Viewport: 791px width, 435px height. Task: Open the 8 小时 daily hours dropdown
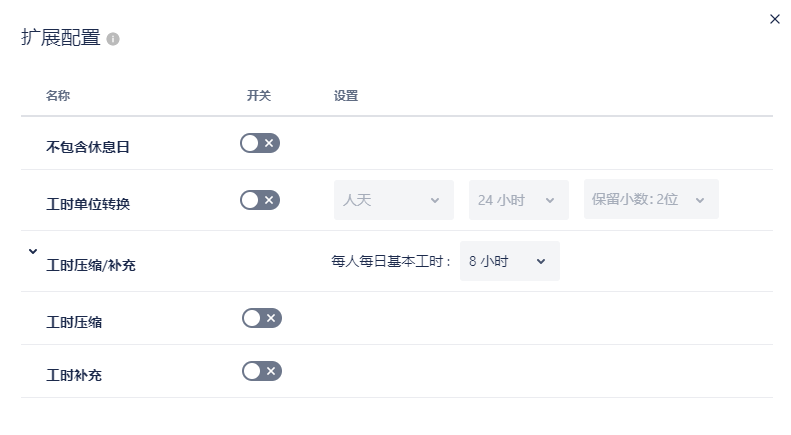[x=509, y=261]
